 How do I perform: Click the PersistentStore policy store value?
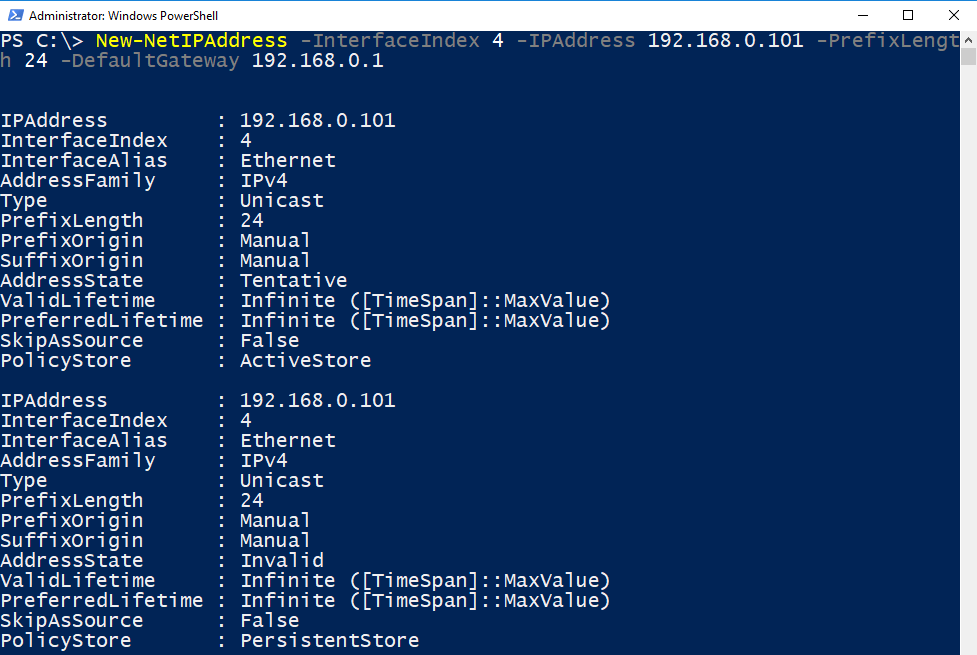(x=329, y=641)
